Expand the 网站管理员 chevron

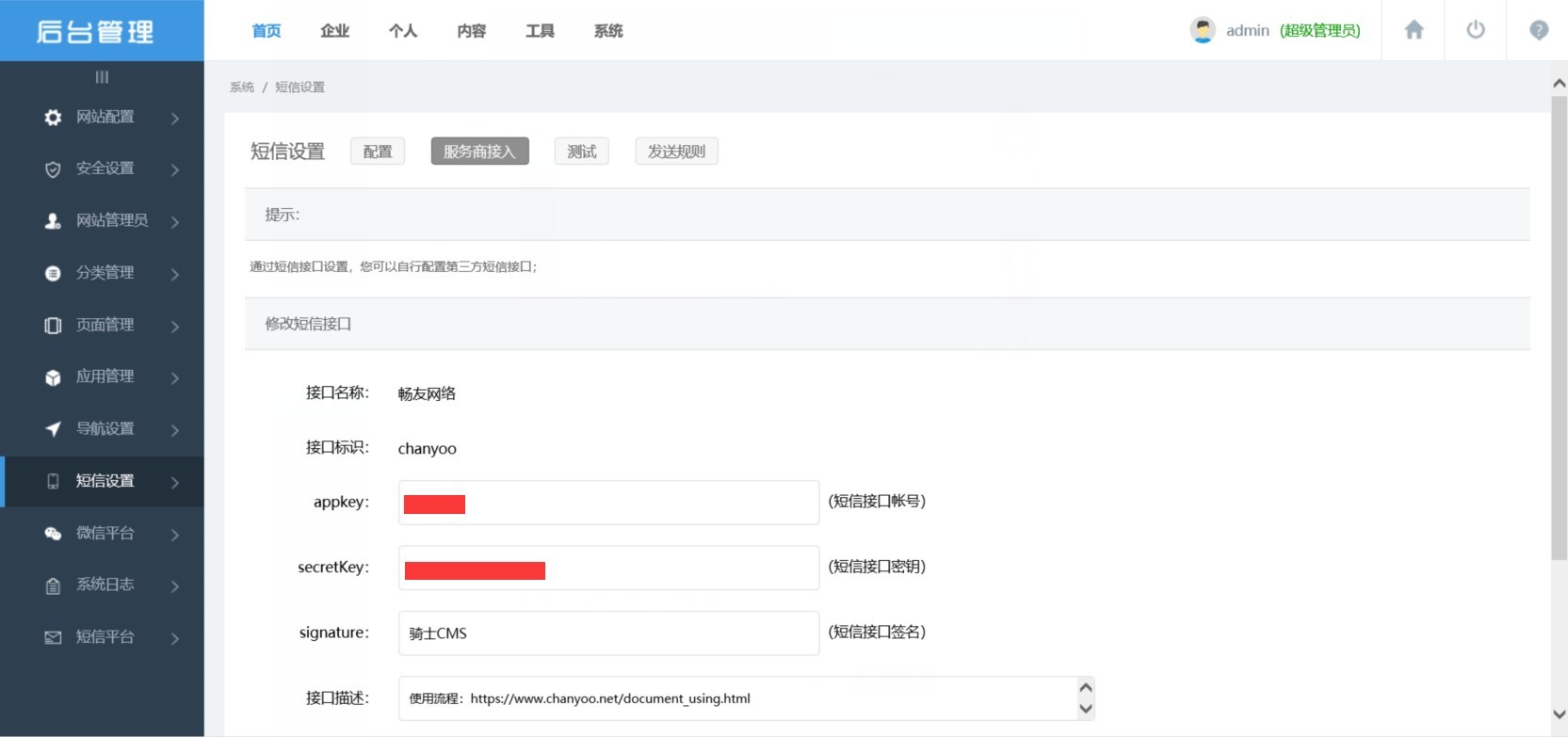point(175,221)
